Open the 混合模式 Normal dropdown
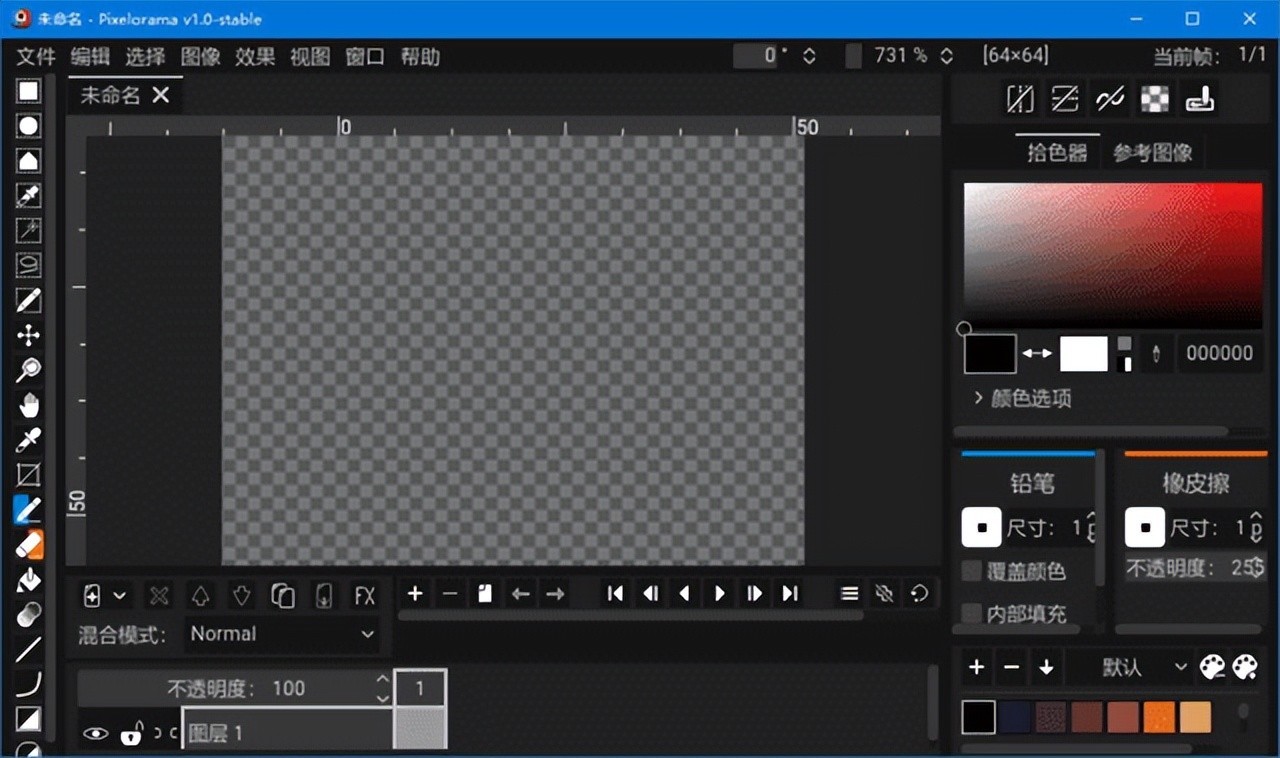The height and width of the screenshot is (758, 1280). (282, 634)
